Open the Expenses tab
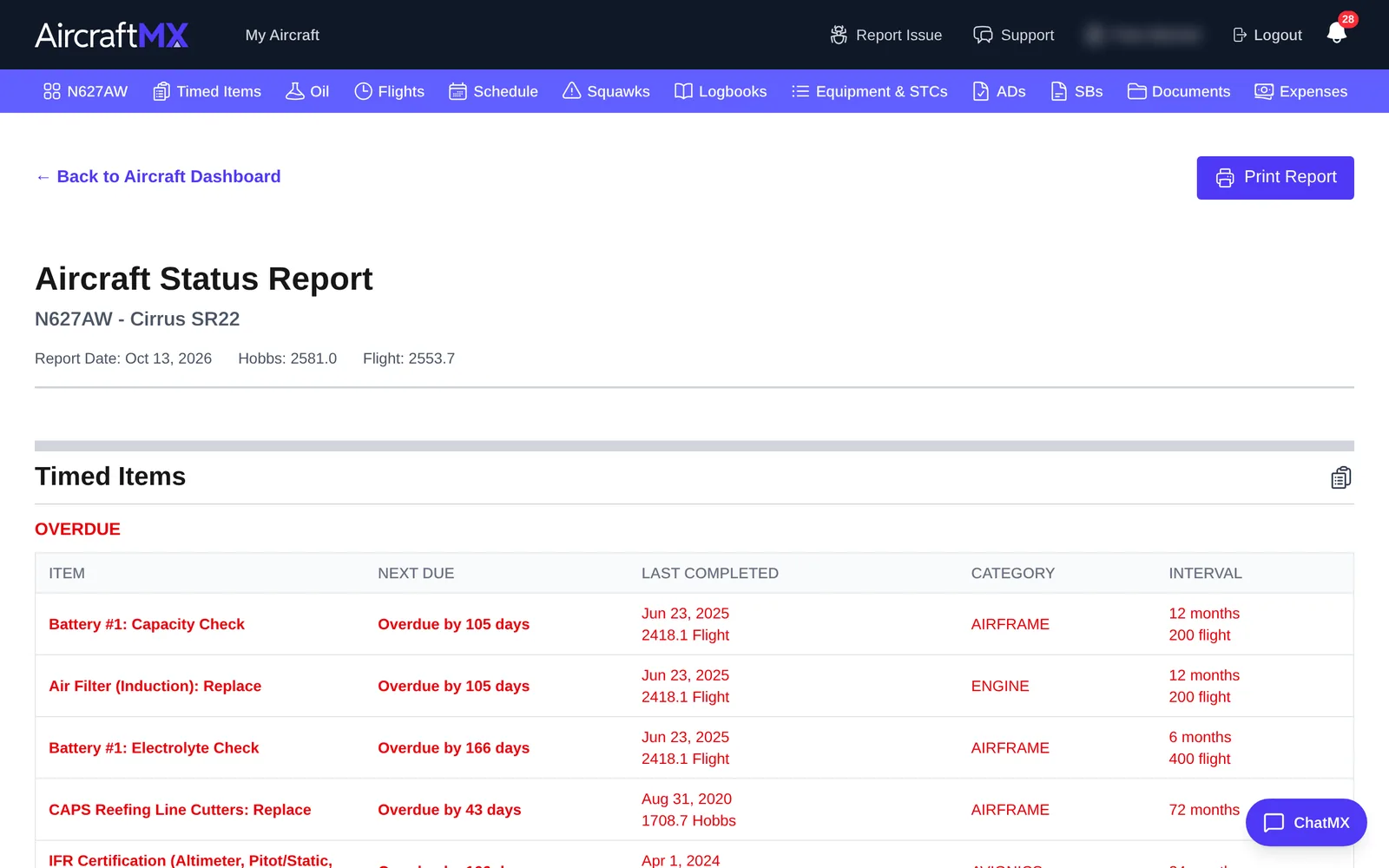The width and height of the screenshot is (1389, 868). coord(1300,91)
